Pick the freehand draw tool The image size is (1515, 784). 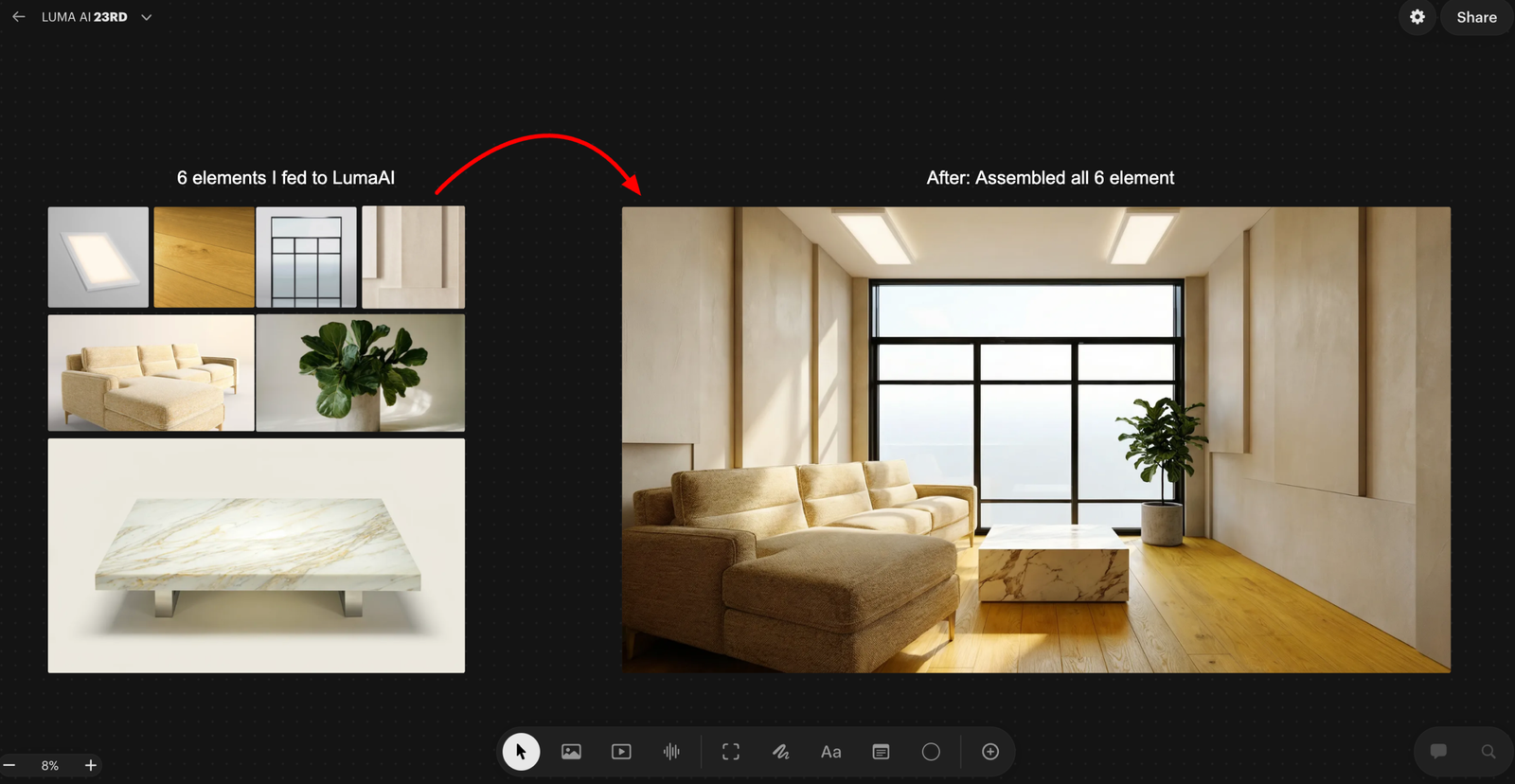[781, 752]
